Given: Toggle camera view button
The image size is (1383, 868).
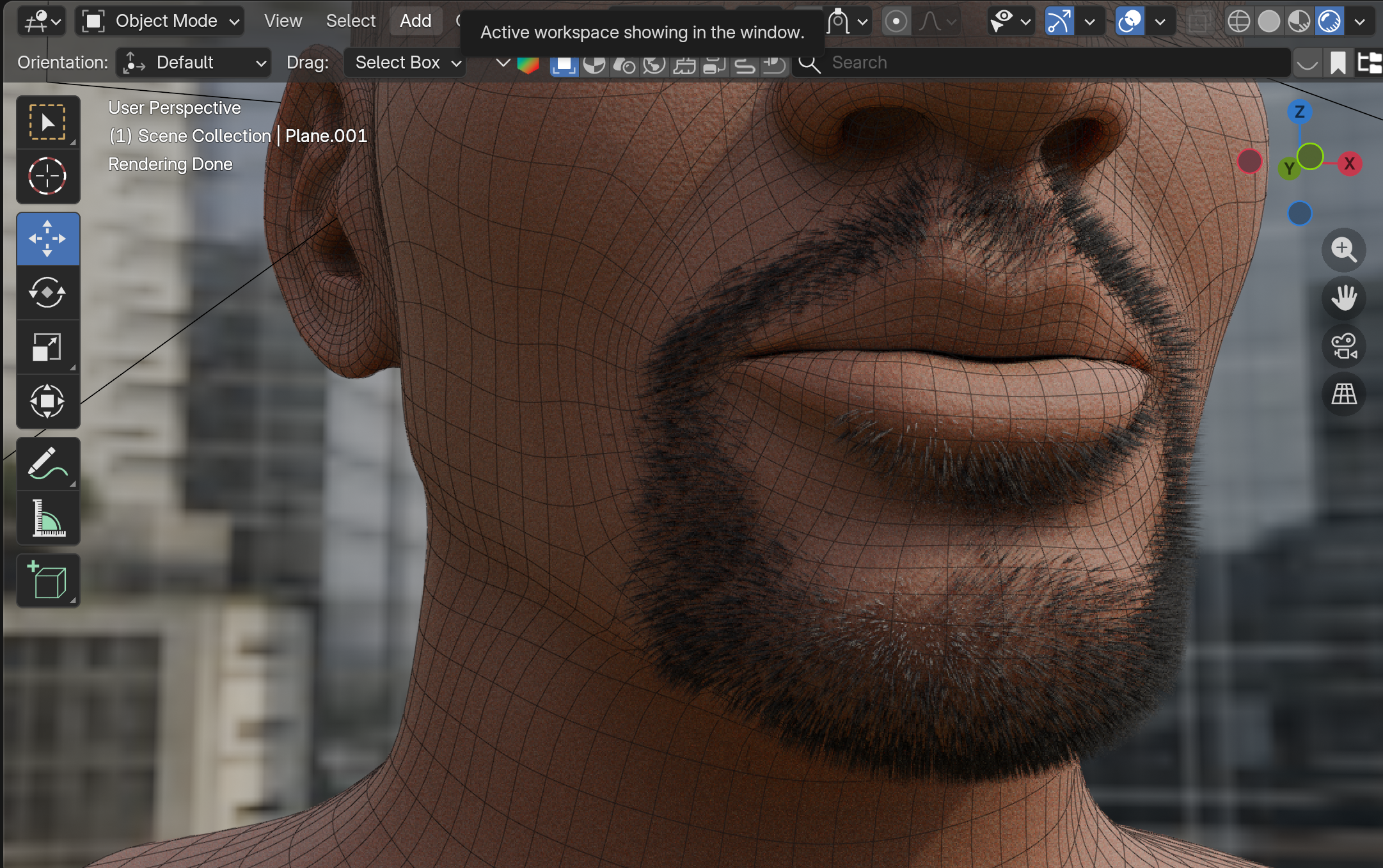Looking at the screenshot, I should click(1343, 346).
